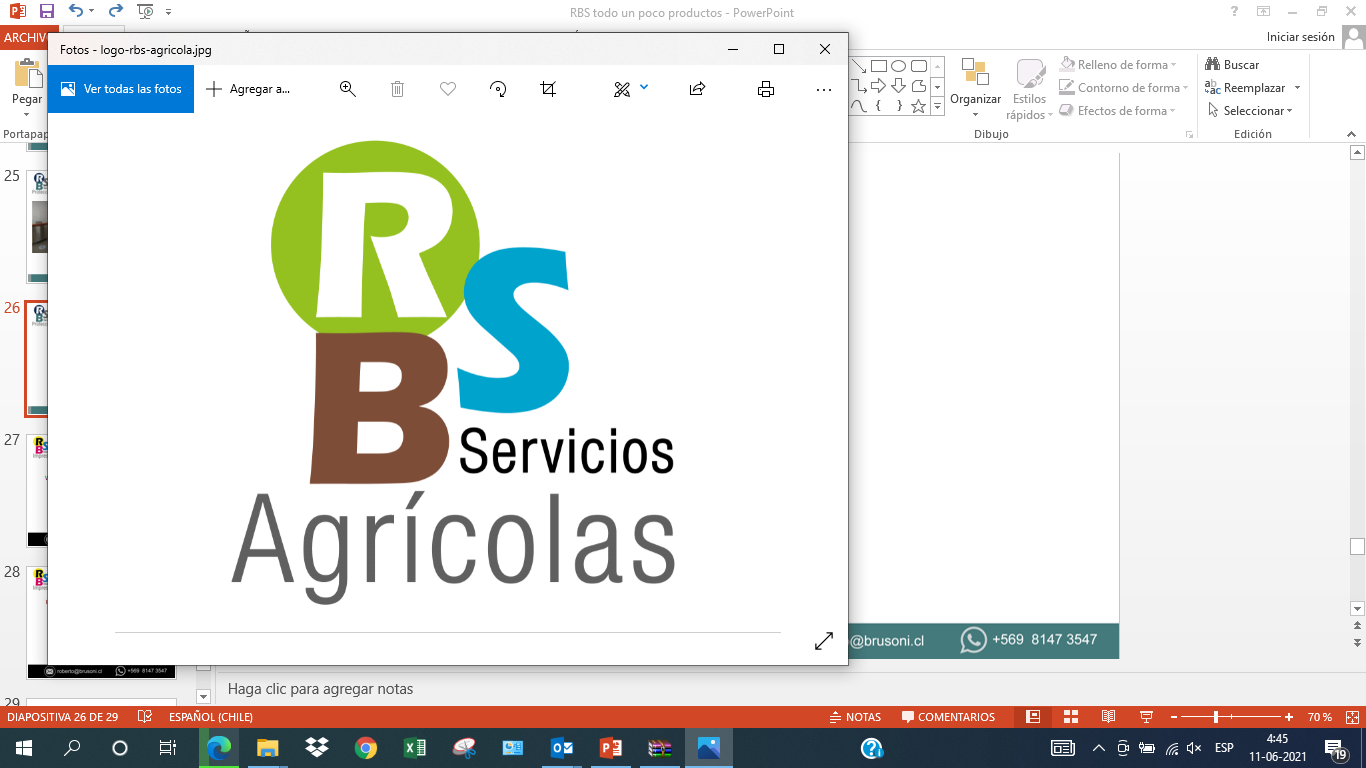
Task: Save the PowerPoint presentation
Action: point(47,11)
